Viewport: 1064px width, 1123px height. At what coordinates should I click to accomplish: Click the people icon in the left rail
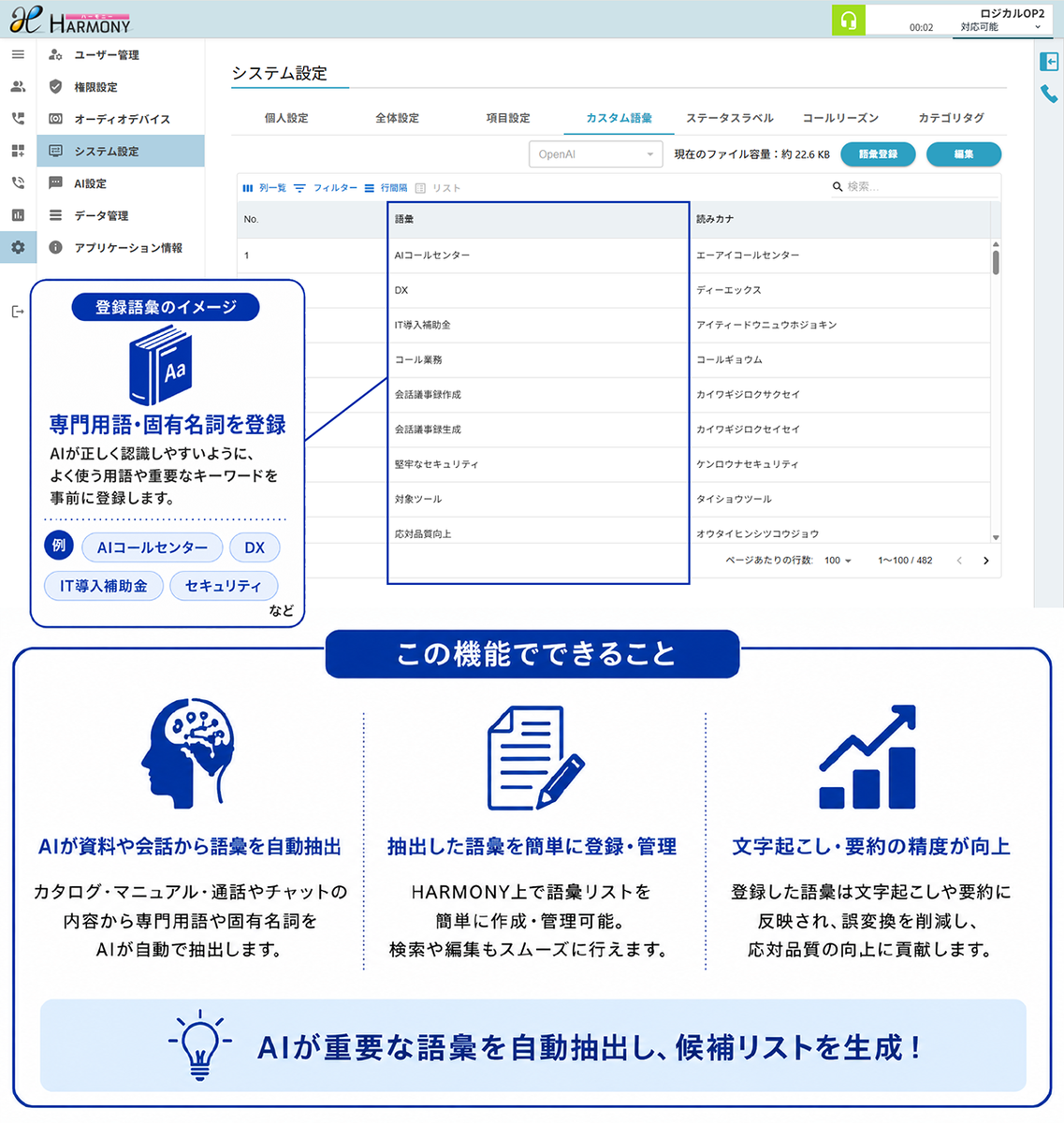18,86
